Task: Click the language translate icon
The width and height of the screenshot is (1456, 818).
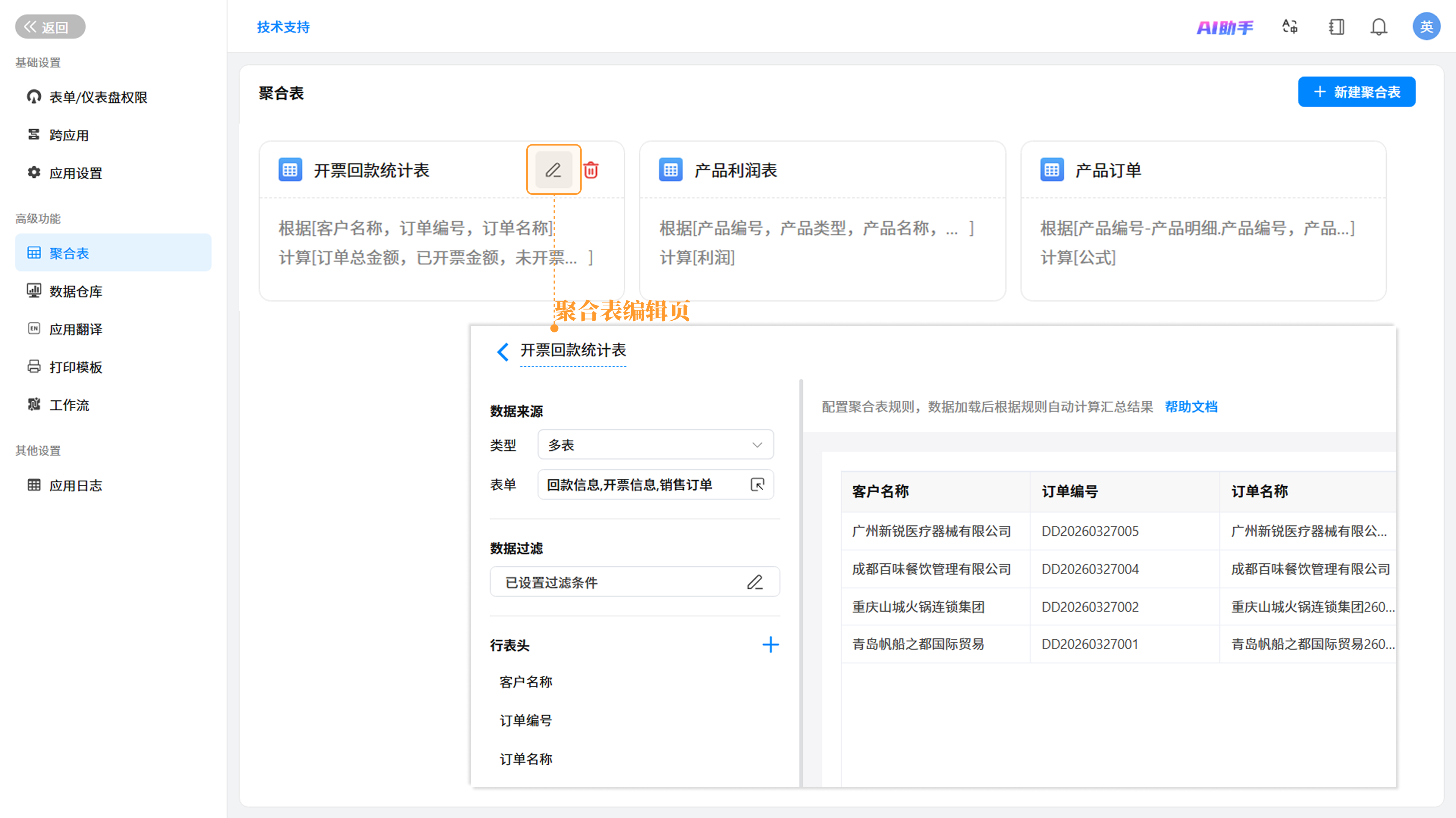Action: (1290, 27)
